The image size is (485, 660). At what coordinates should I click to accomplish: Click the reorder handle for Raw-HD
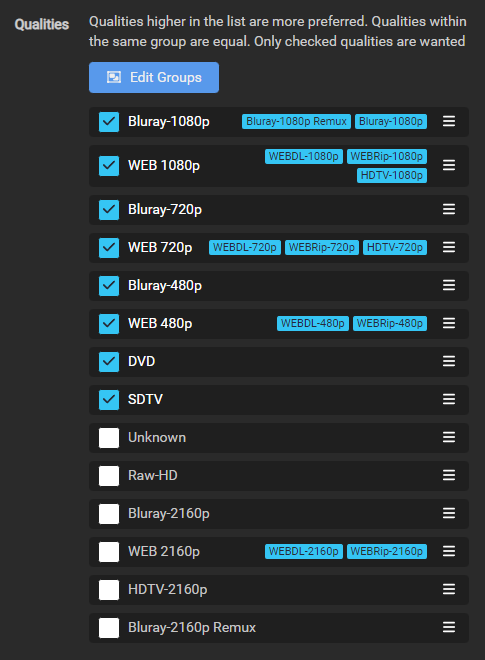(449, 475)
